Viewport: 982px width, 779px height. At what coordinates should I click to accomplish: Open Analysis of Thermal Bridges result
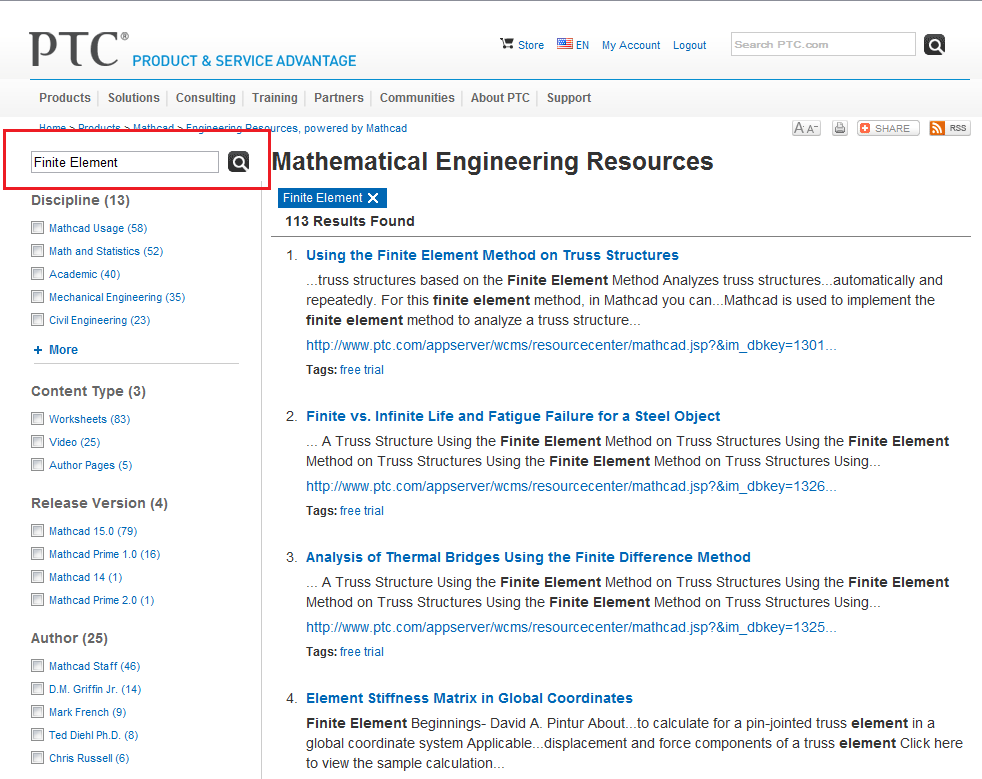point(528,557)
